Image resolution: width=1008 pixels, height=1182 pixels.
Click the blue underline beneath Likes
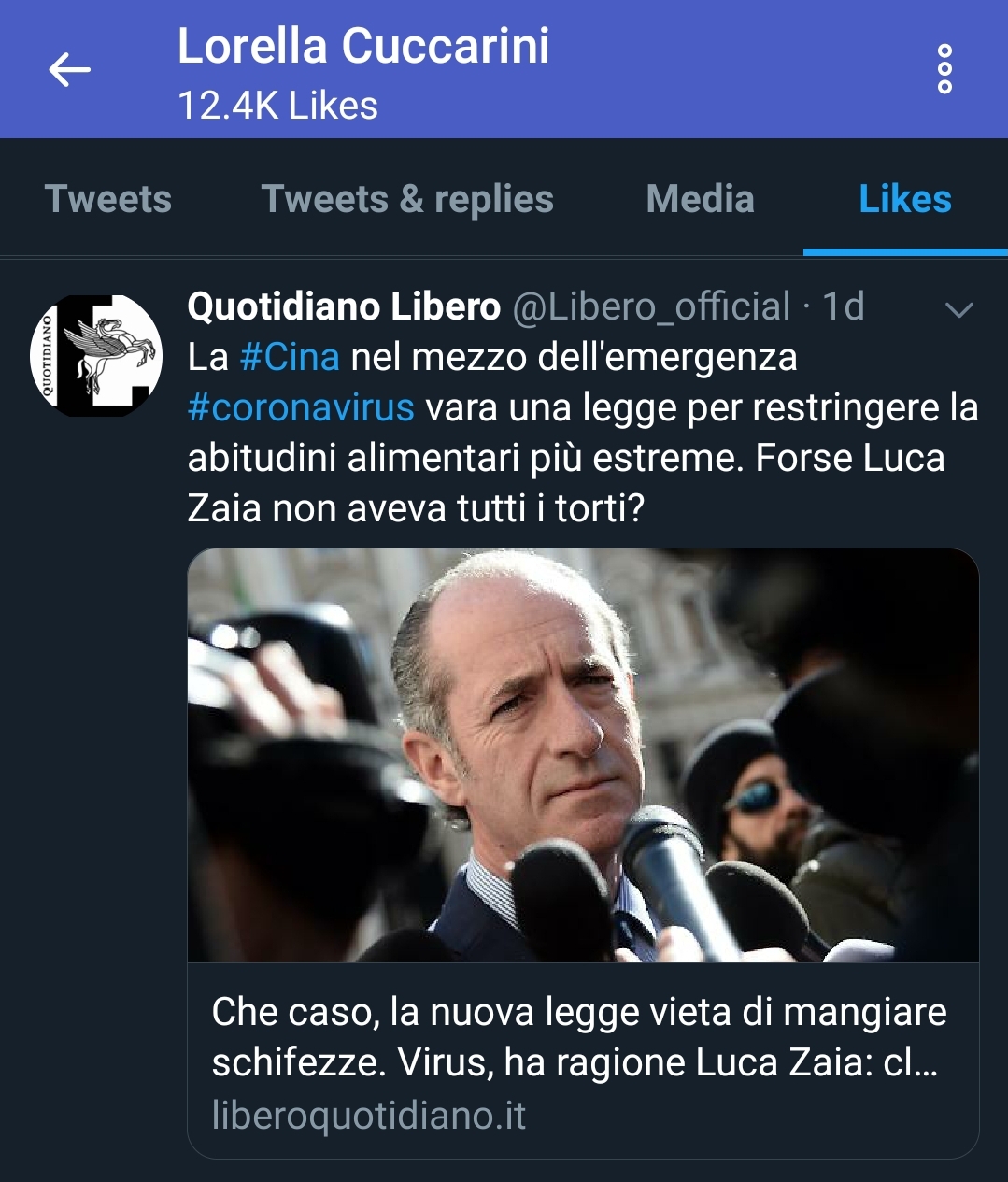click(x=904, y=251)
